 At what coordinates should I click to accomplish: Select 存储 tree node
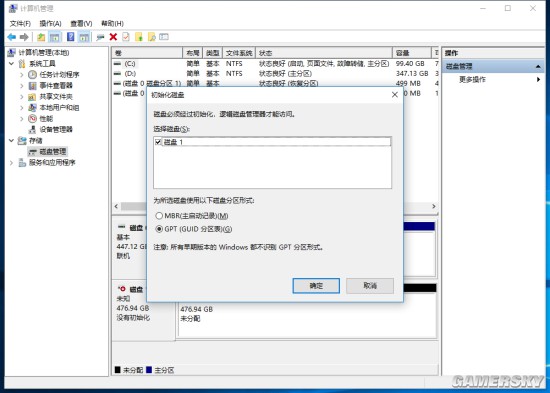point(35,140)
